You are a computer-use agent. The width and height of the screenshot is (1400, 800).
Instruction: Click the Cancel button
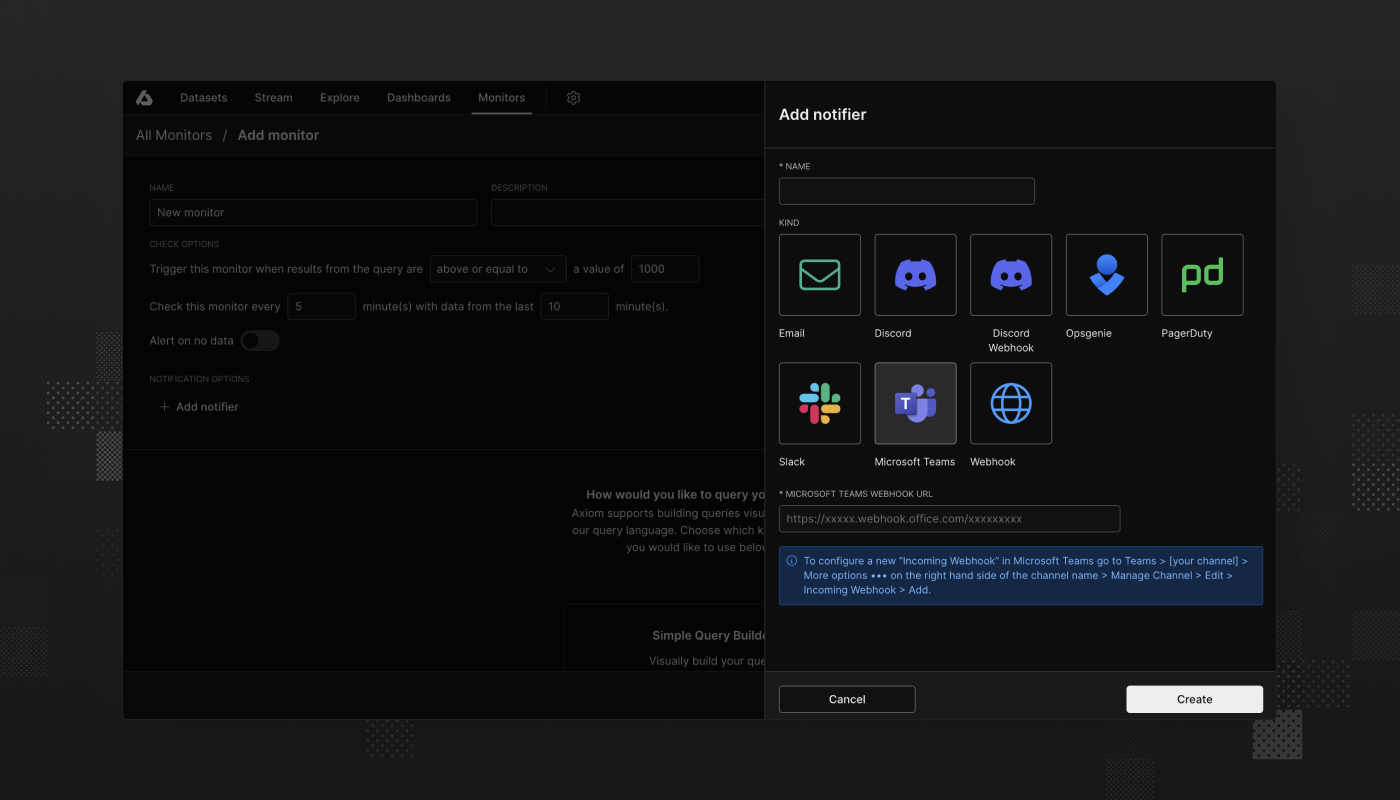847,699
